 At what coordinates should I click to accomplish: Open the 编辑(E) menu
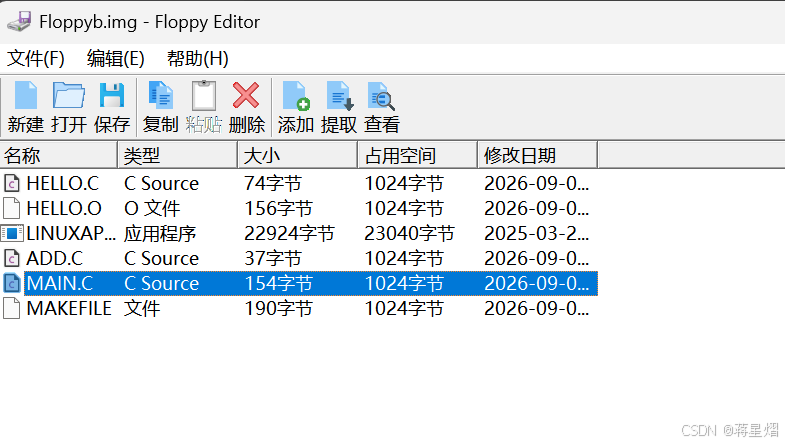click(x=116, y=59)
